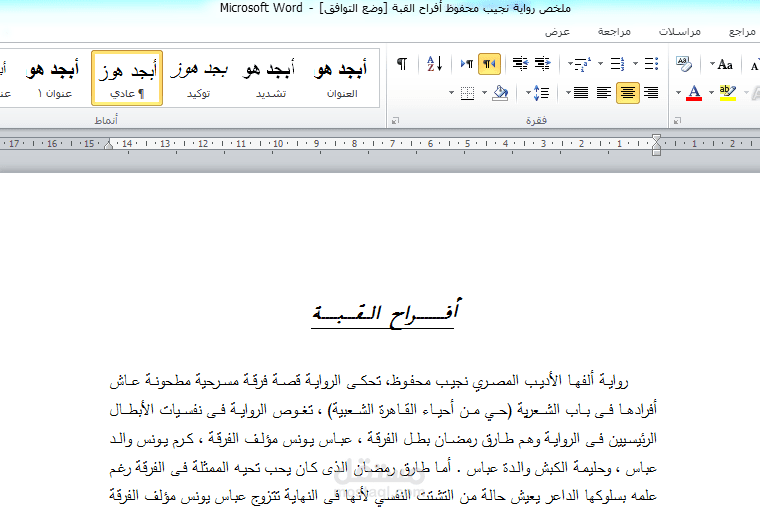Click the line starting رواية ألفها الأديب
The width and height of the screenshot is (760, 510).
[x=369, y=382]
